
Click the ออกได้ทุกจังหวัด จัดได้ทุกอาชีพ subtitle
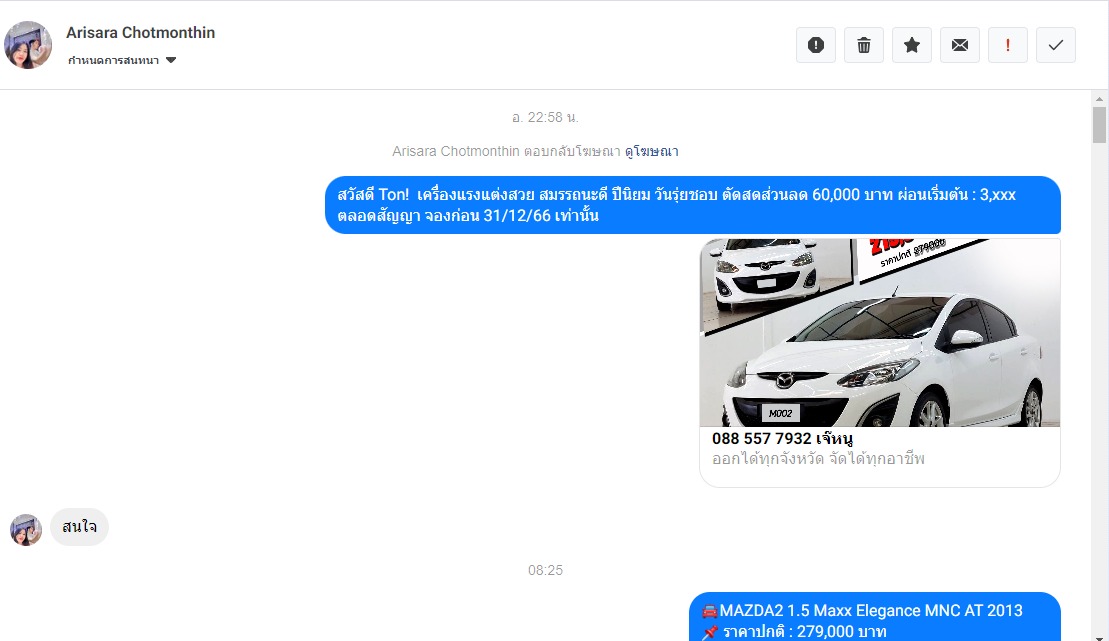818,459
